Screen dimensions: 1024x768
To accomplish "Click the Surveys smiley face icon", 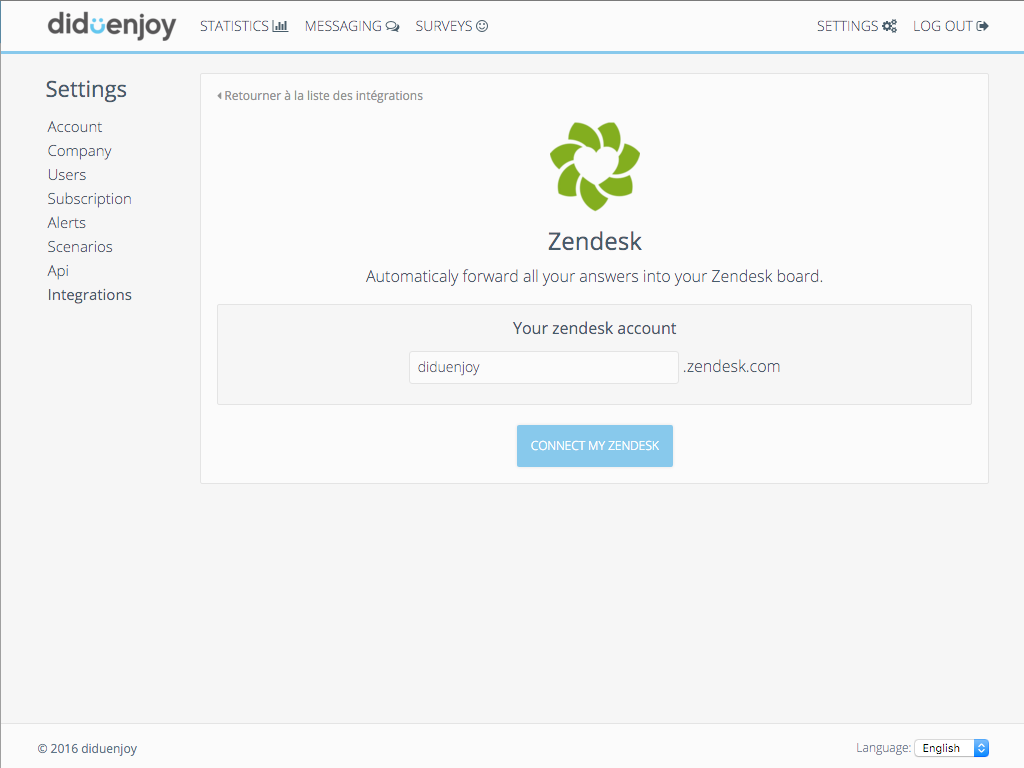I will tap(482, 26).
